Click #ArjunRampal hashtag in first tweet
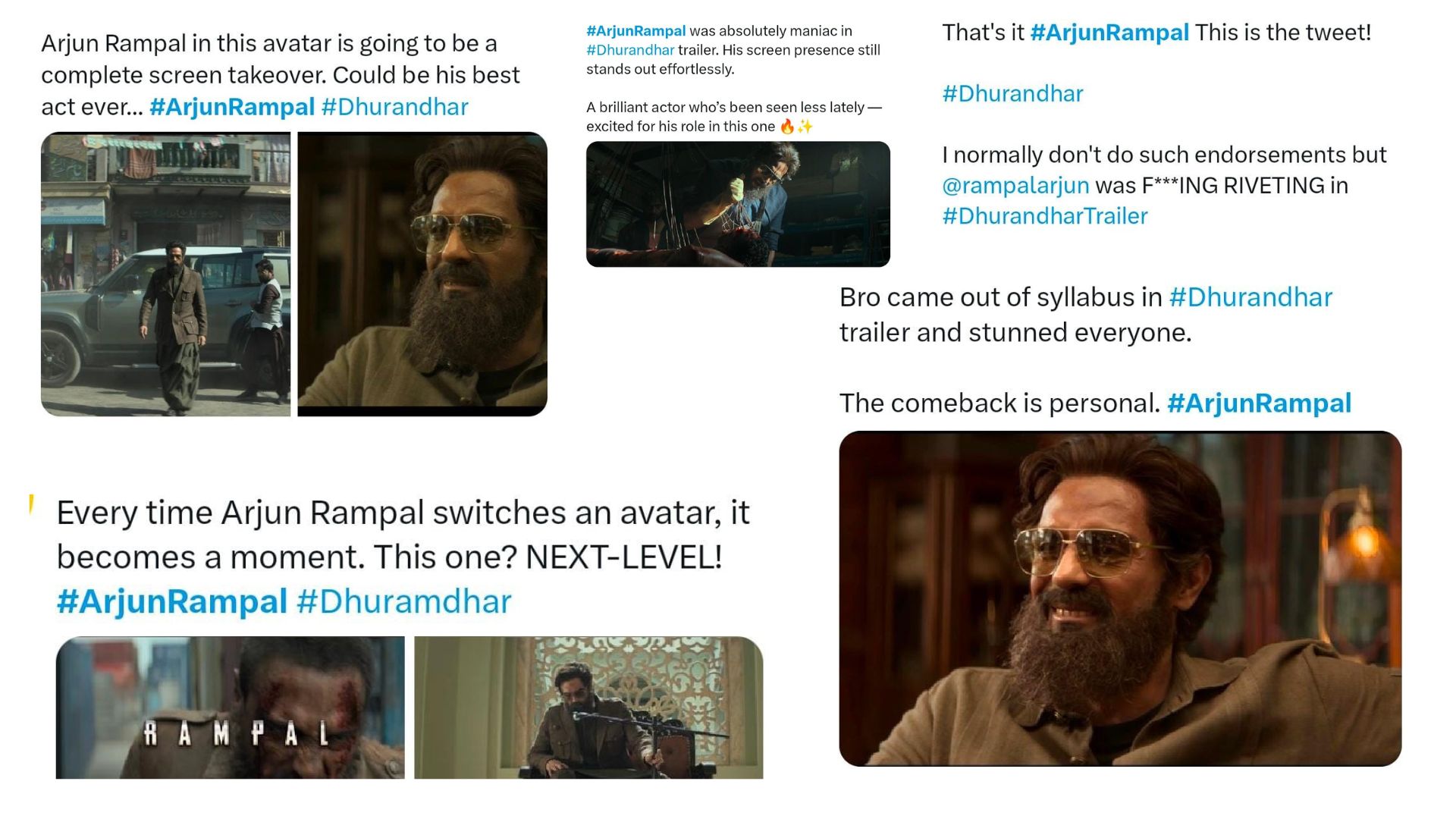Viewport: 1456px width, 819px height. click(x=232, y=107)
